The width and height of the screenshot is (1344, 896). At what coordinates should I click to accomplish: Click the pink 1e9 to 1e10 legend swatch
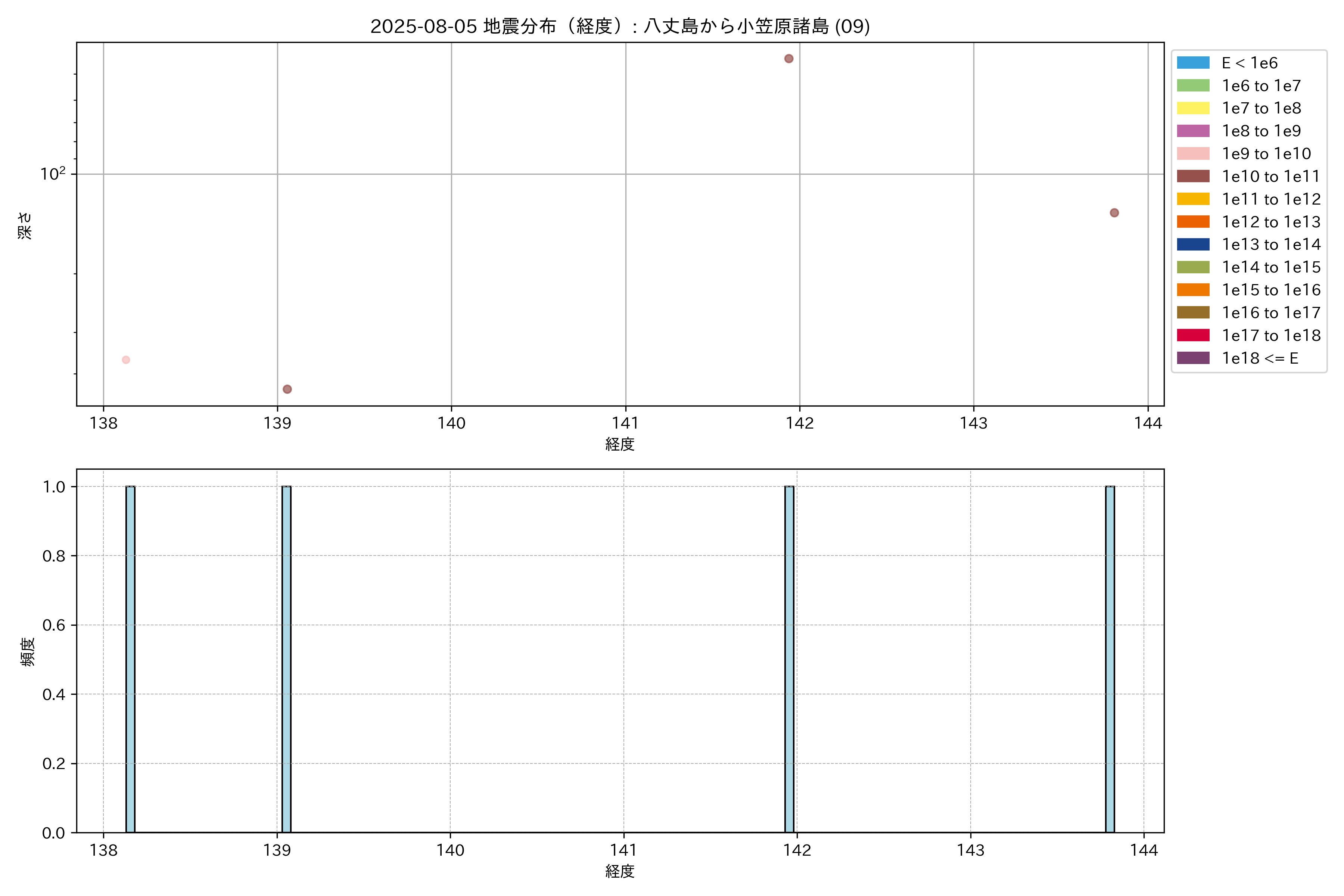pos(1192,154)
